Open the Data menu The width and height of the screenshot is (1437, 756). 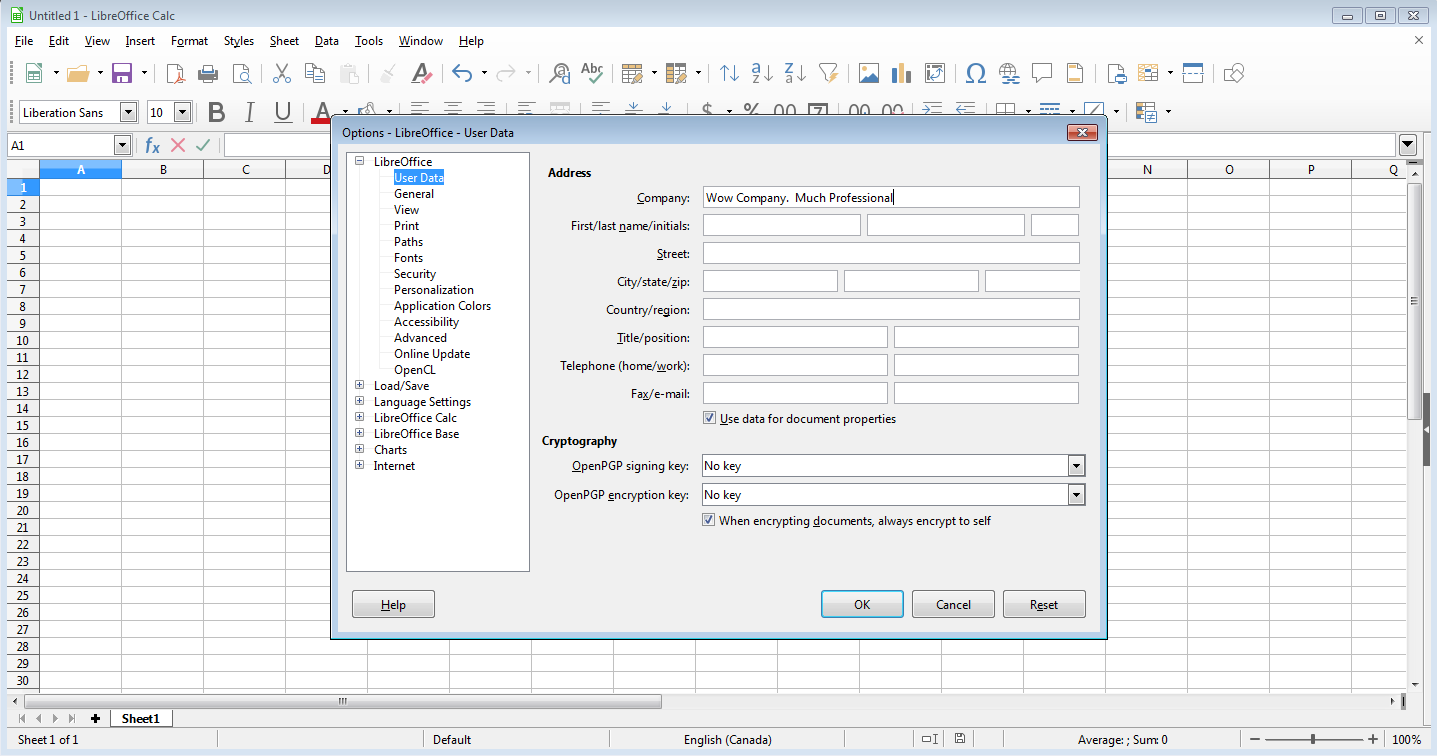pyautogui.click(x=327, y=41)
